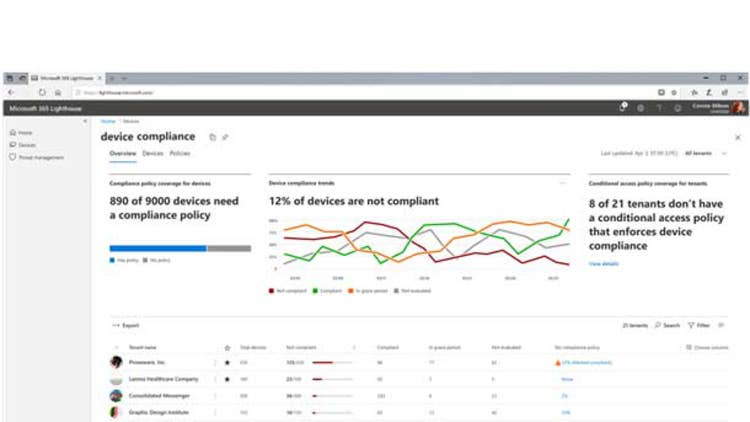Image resolution: width=750 pixels, height=422 pixels.
Task: Toggle favorite star for Proseware, Inc.
Action: (x=227, y=362)
